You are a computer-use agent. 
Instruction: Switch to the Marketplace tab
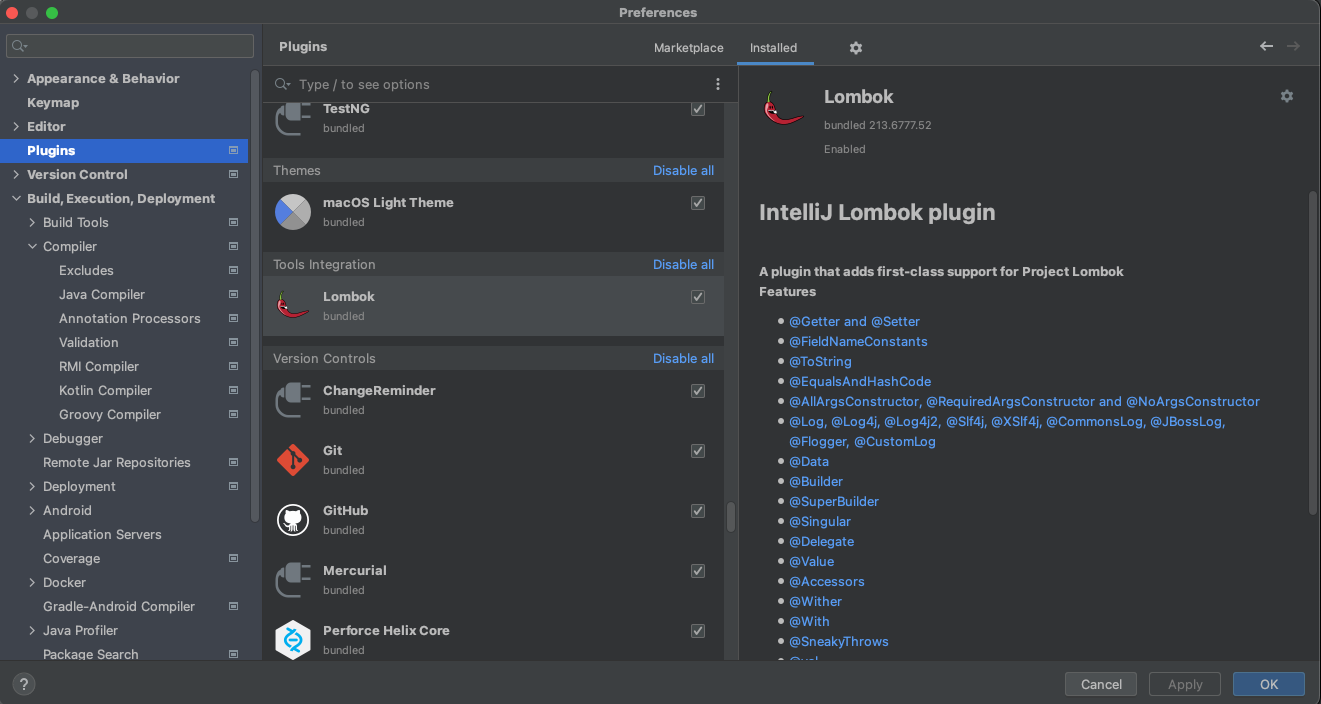(688, 48)
